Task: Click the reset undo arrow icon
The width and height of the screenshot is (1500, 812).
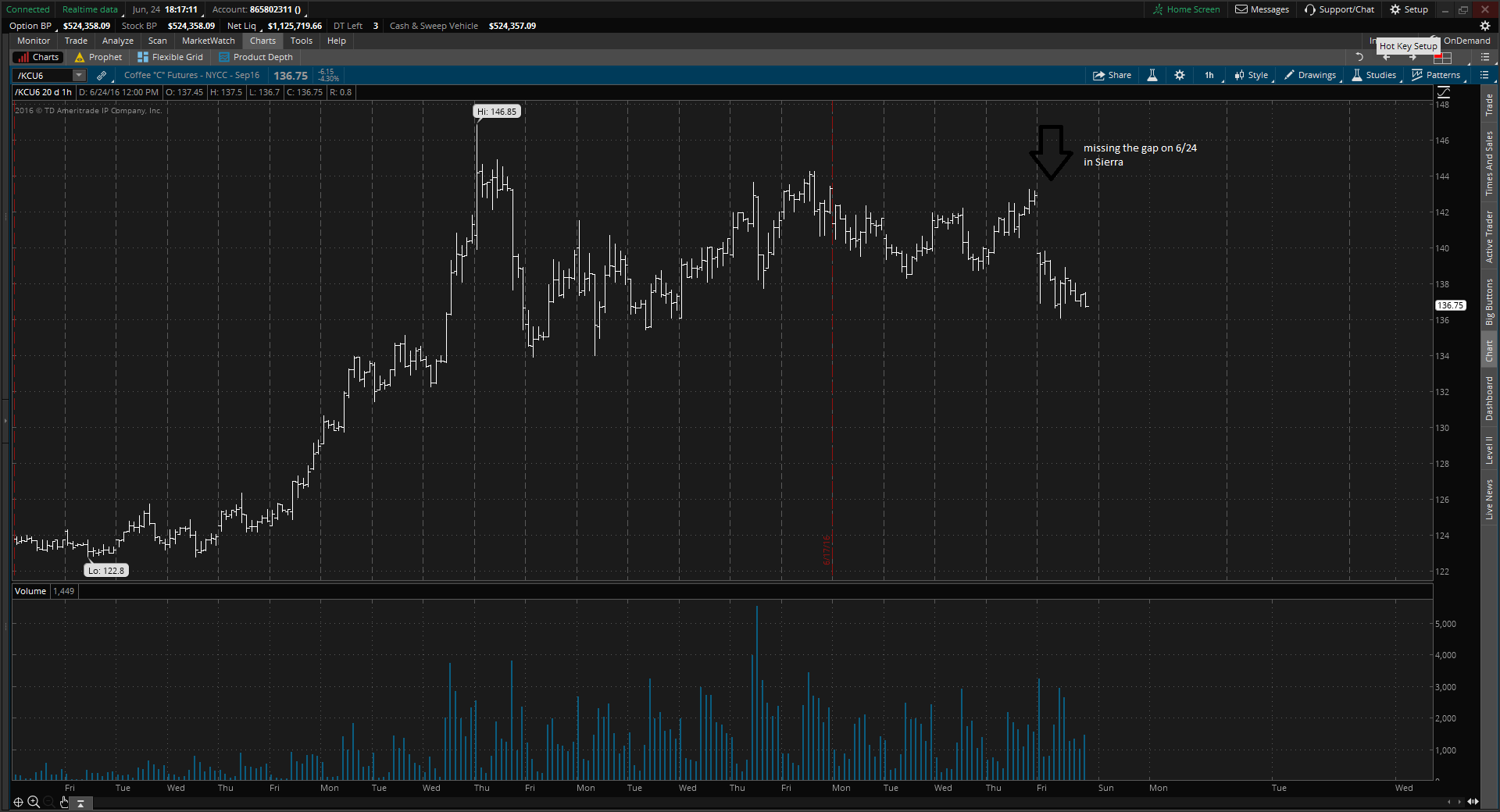Action: click(1359, 57)
